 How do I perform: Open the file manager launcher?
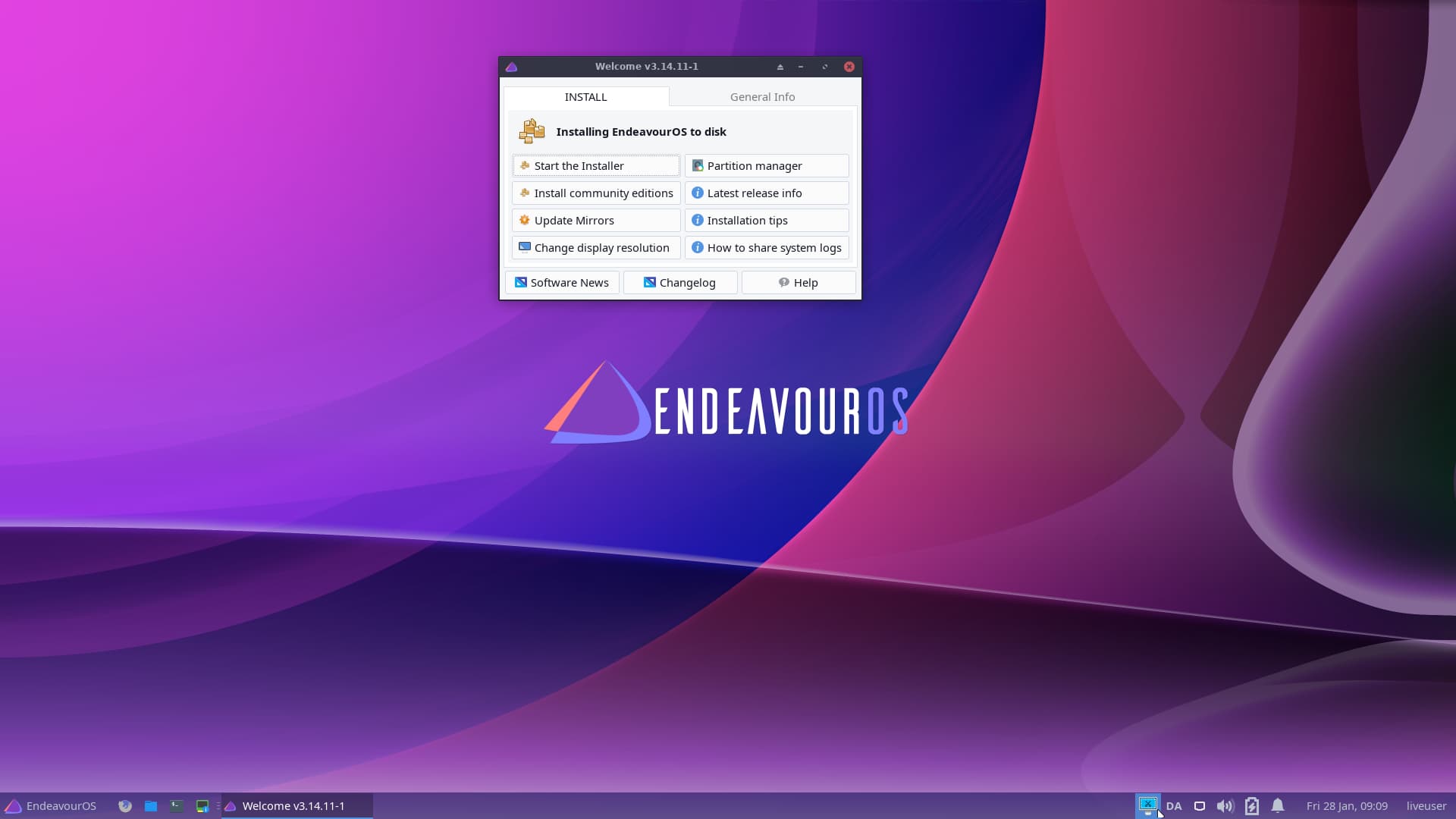[151, 806]
